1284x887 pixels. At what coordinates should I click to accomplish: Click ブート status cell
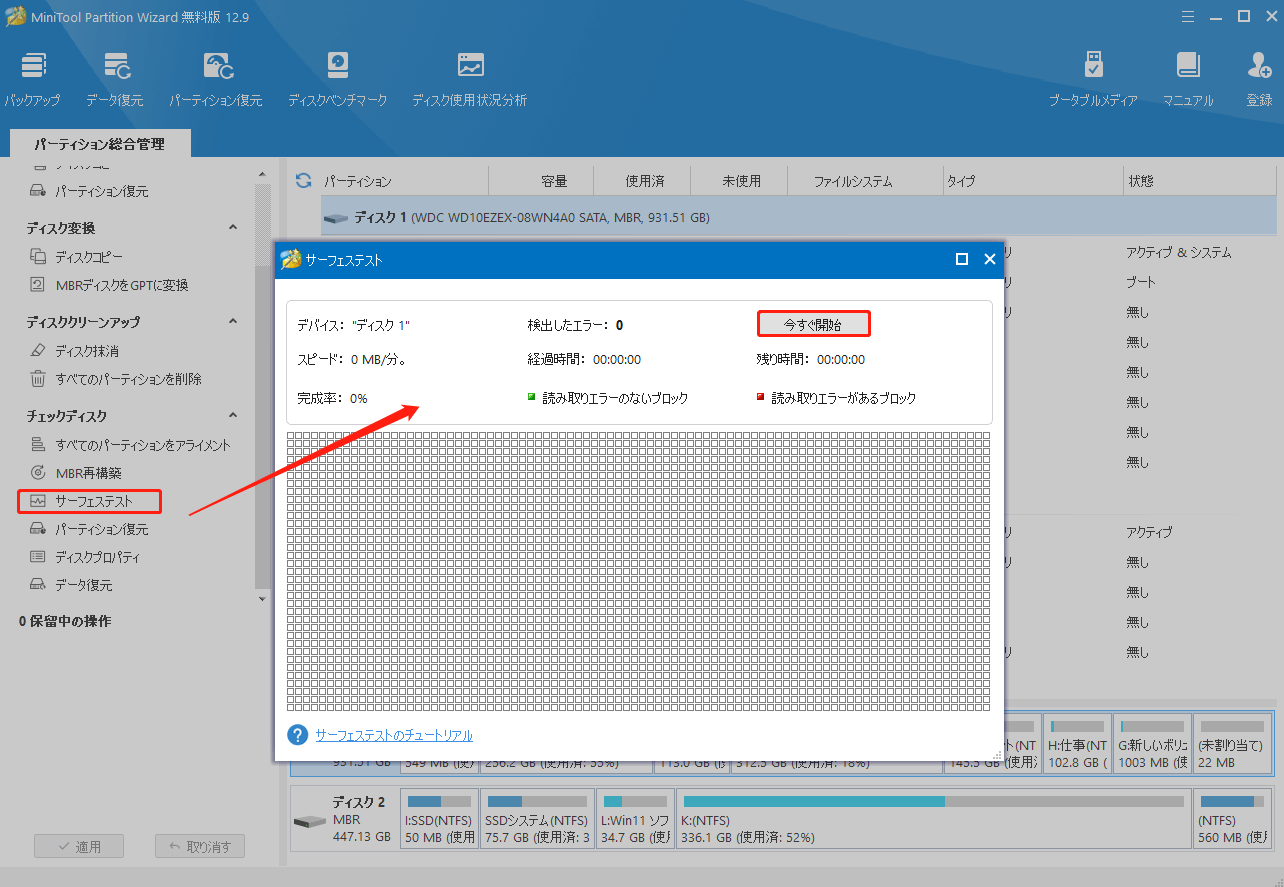point(1141,283)
